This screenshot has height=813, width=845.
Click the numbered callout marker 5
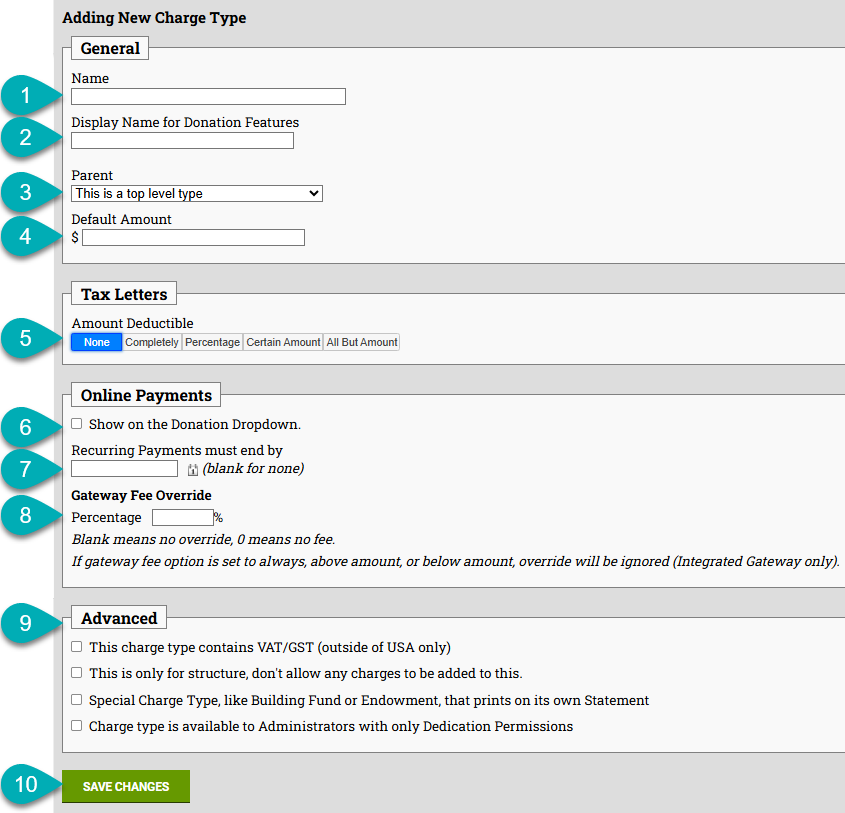point(25,338)
